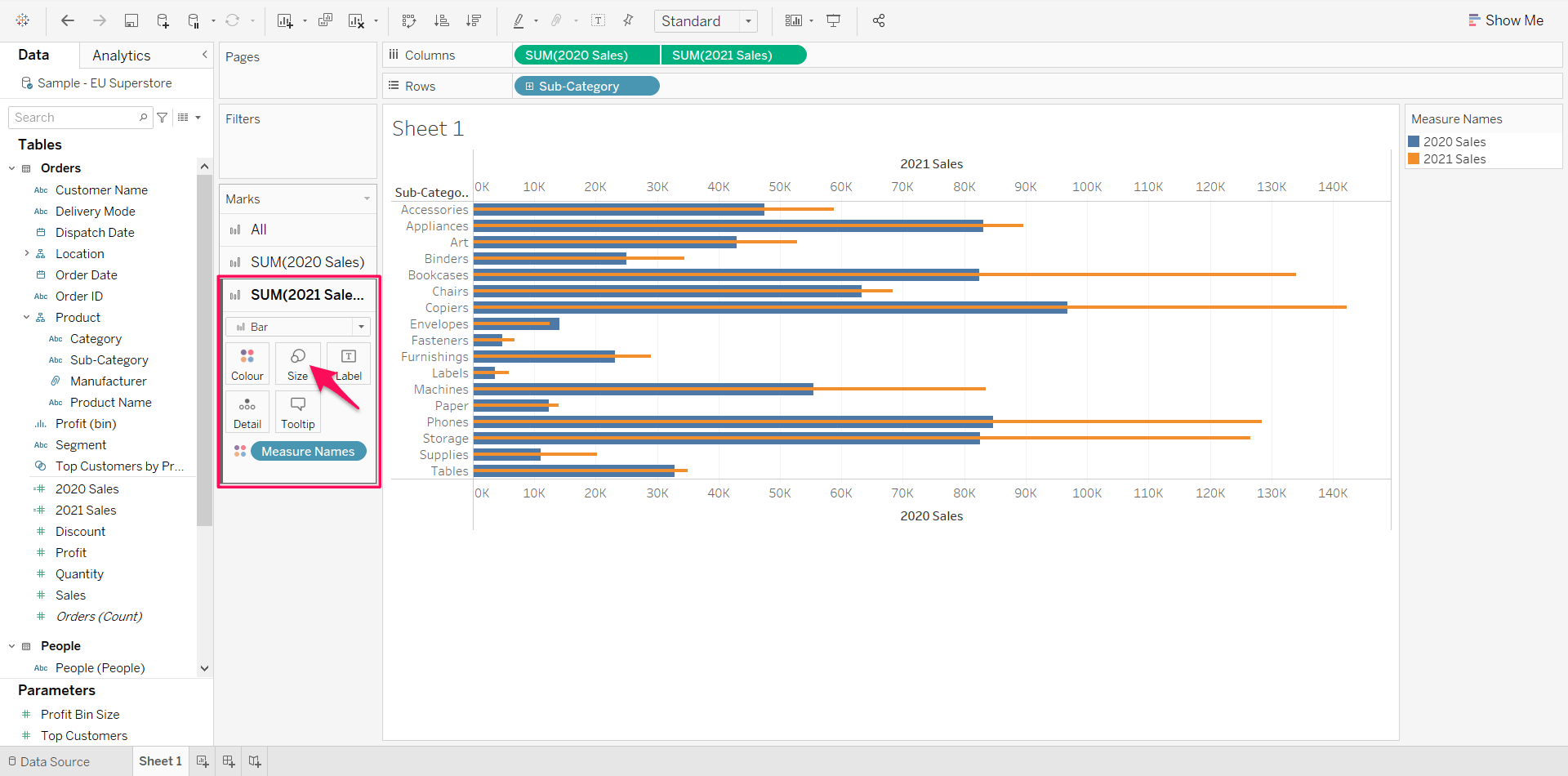Open the Tooltip mark property
The height and width of the screenshot is (776, 1568).
click(297, 411)
